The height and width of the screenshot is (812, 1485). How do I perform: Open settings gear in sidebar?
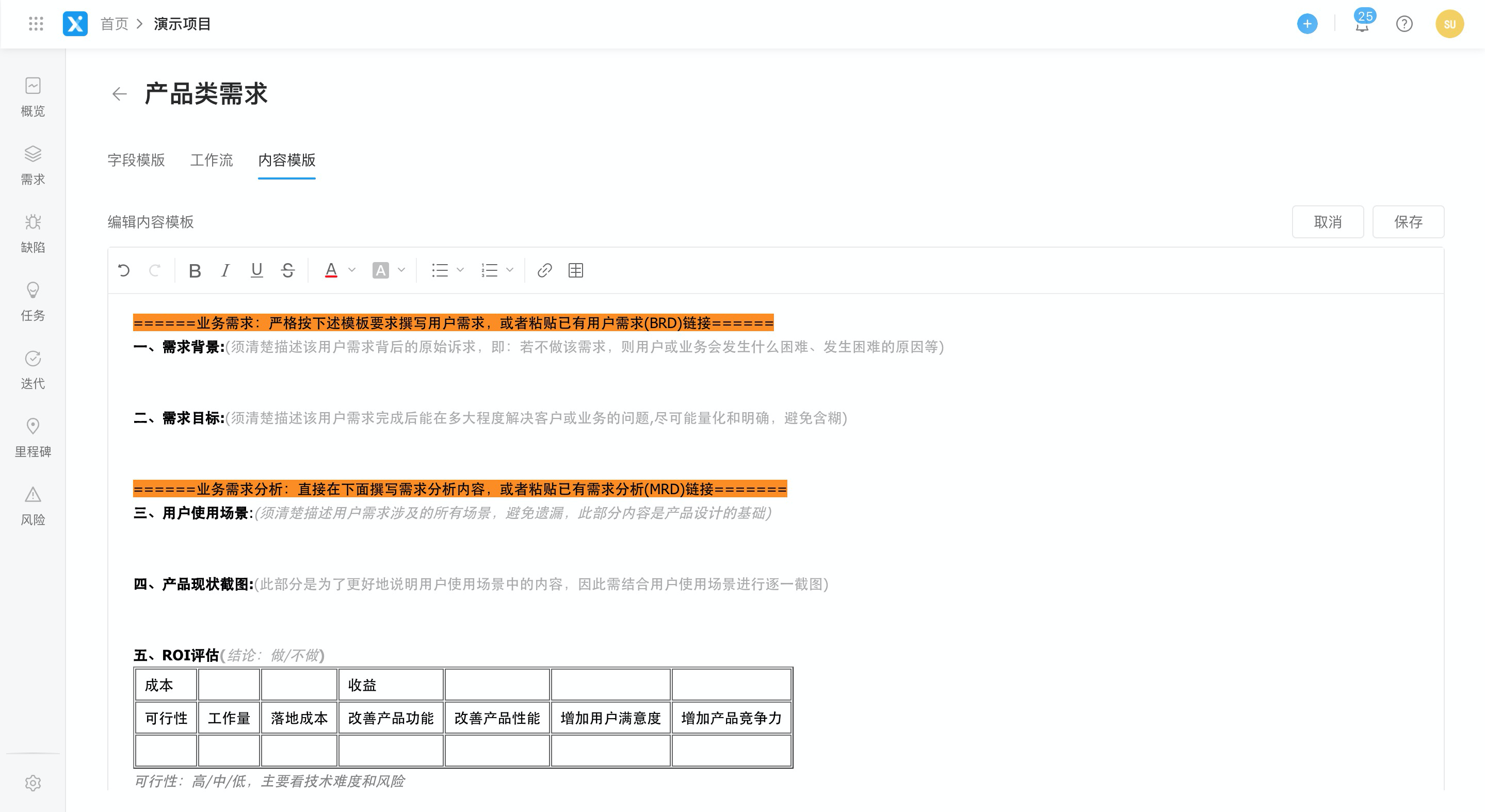[x=33, y=783]
